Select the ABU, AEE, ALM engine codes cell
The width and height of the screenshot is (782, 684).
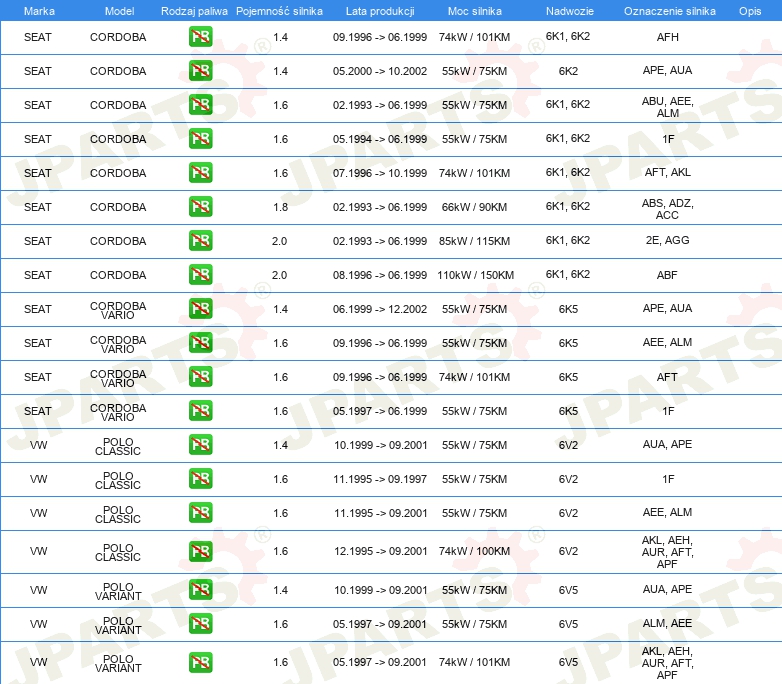click(x=667, y=107)
